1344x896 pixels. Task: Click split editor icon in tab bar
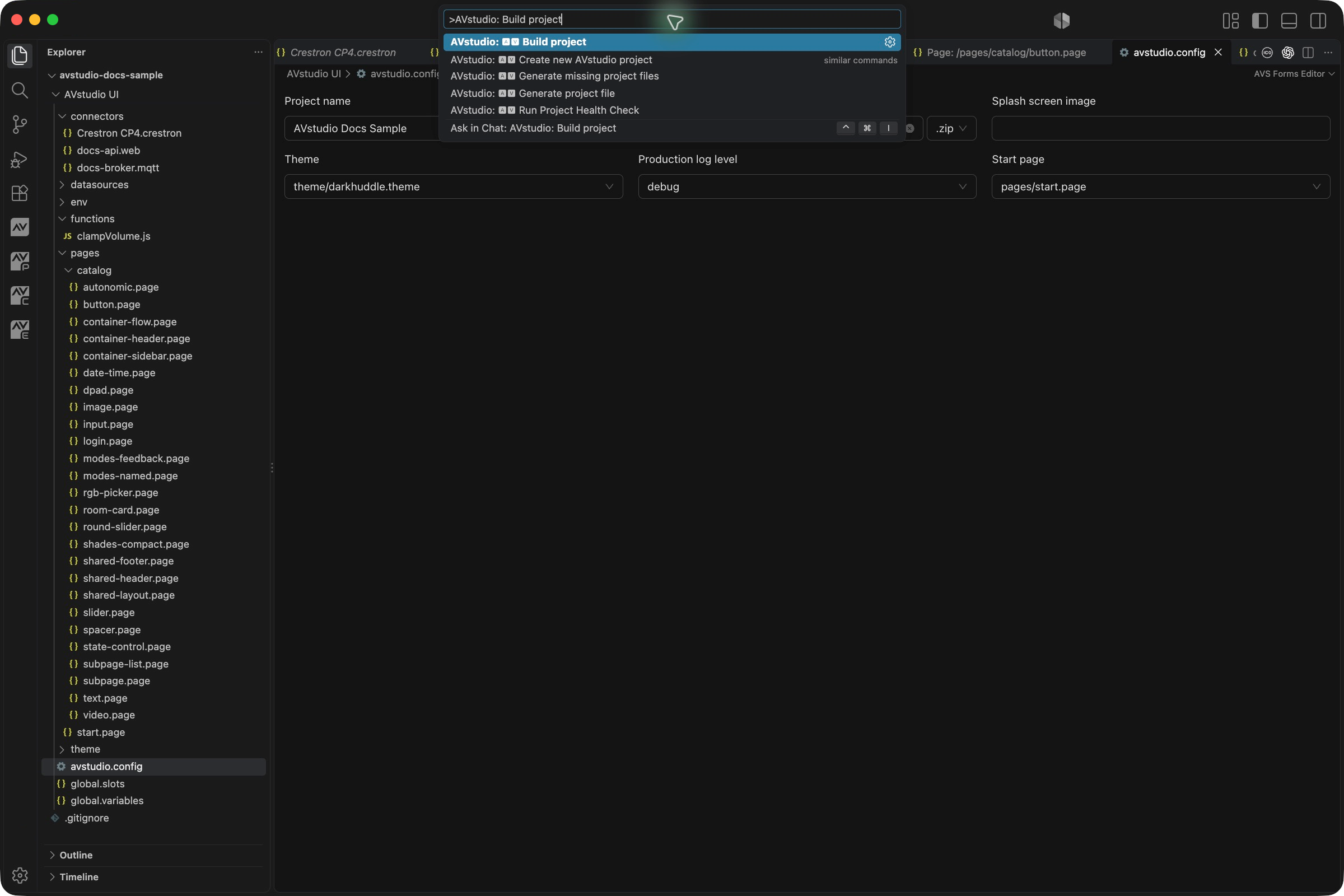1308,53
